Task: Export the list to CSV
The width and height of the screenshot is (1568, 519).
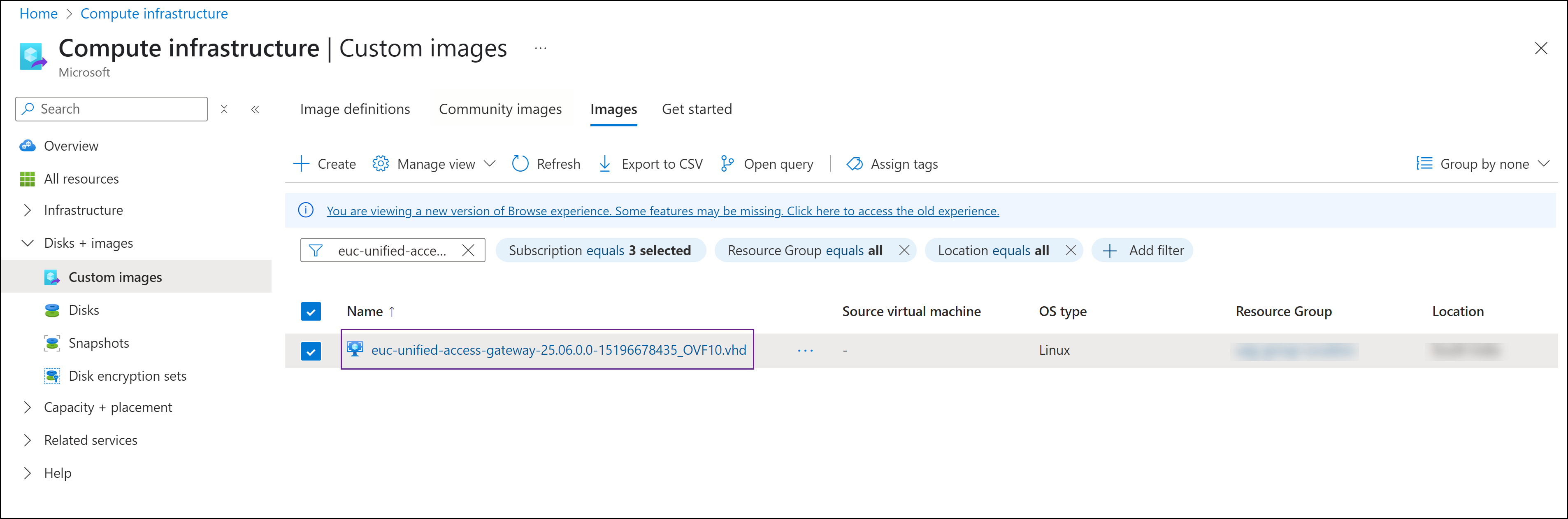Action: (x=651, y=164)
